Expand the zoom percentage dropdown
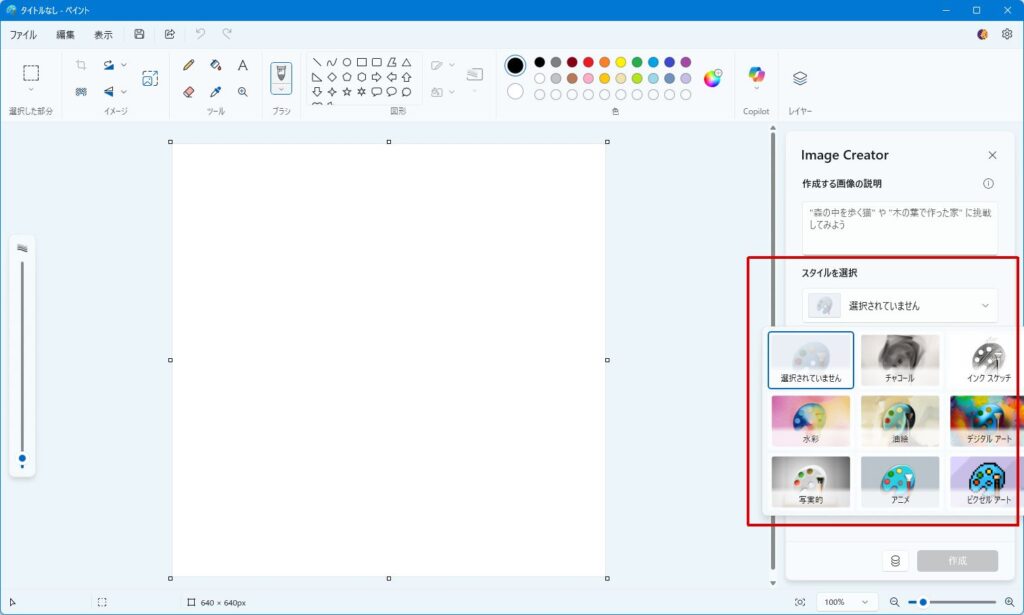The width and height of the screenshot is (1024, 615). pos(846,602)
